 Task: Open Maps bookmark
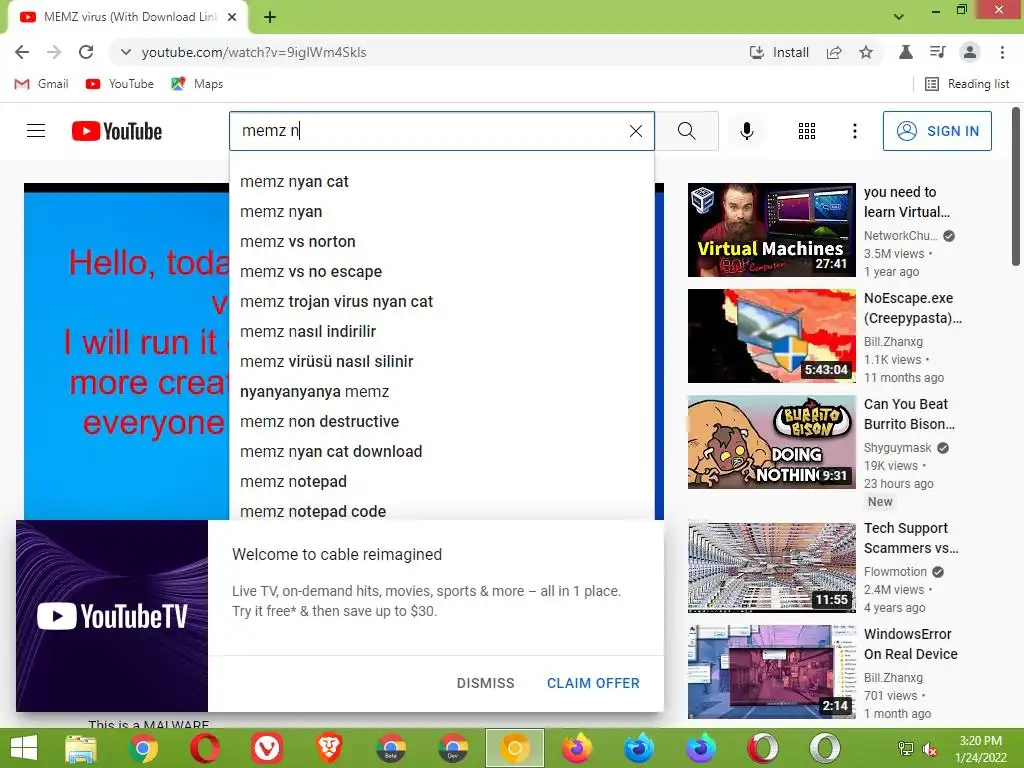tap(197, 84)
